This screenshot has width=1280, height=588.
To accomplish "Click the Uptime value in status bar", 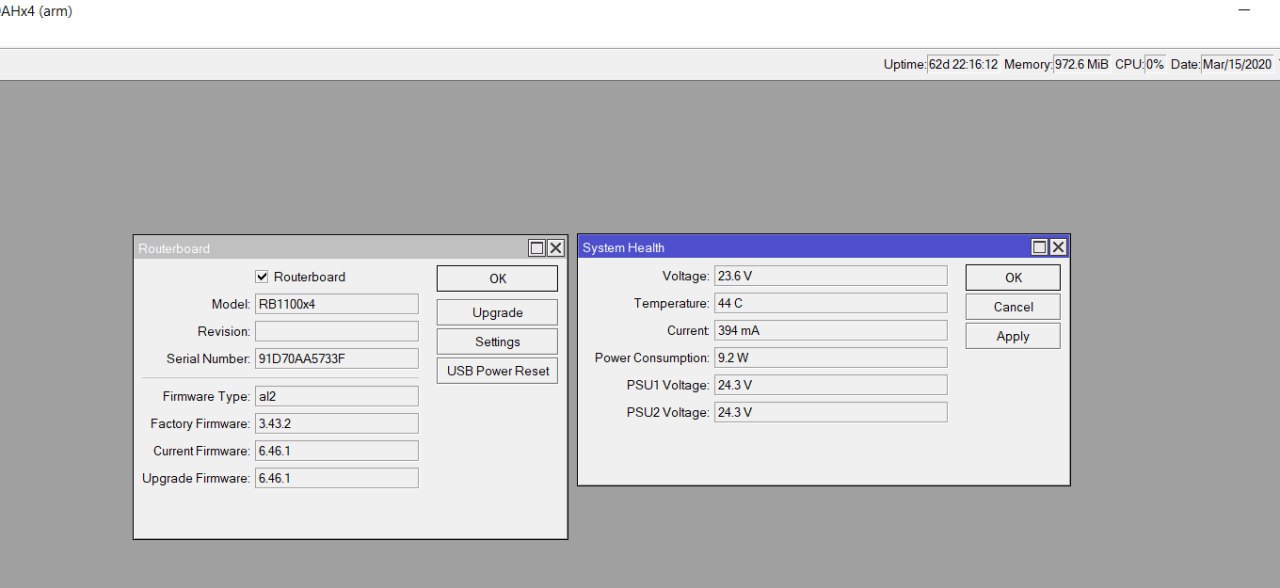I will coord(963,64).
